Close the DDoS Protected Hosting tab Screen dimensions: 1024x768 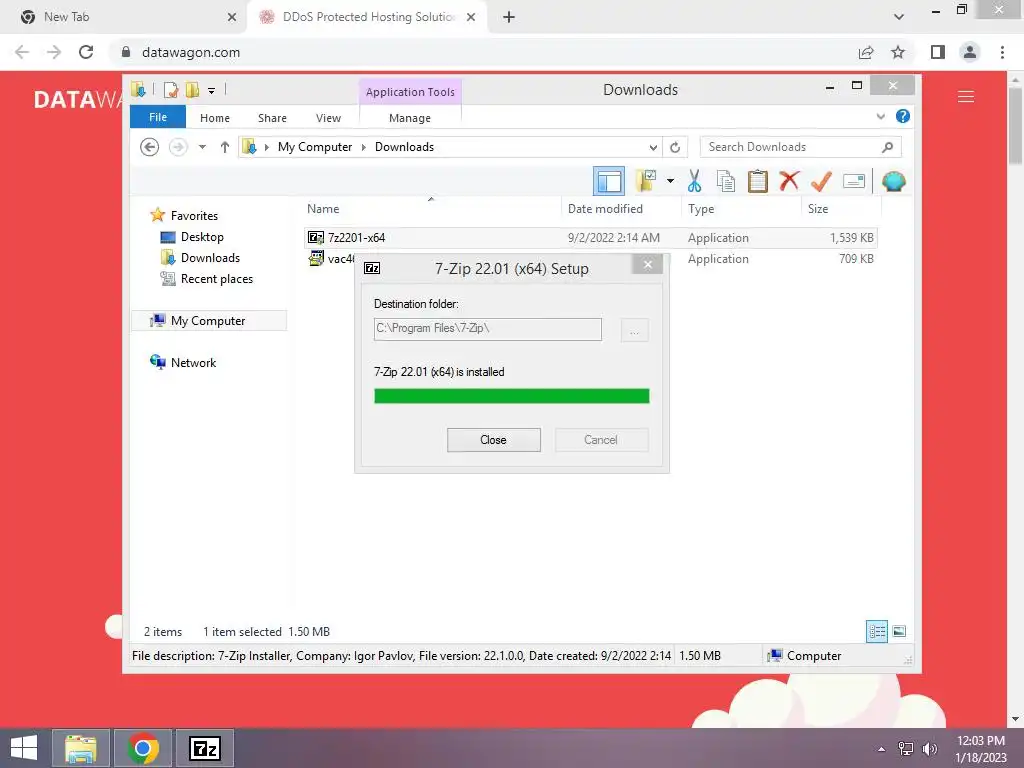coord(471,18)
